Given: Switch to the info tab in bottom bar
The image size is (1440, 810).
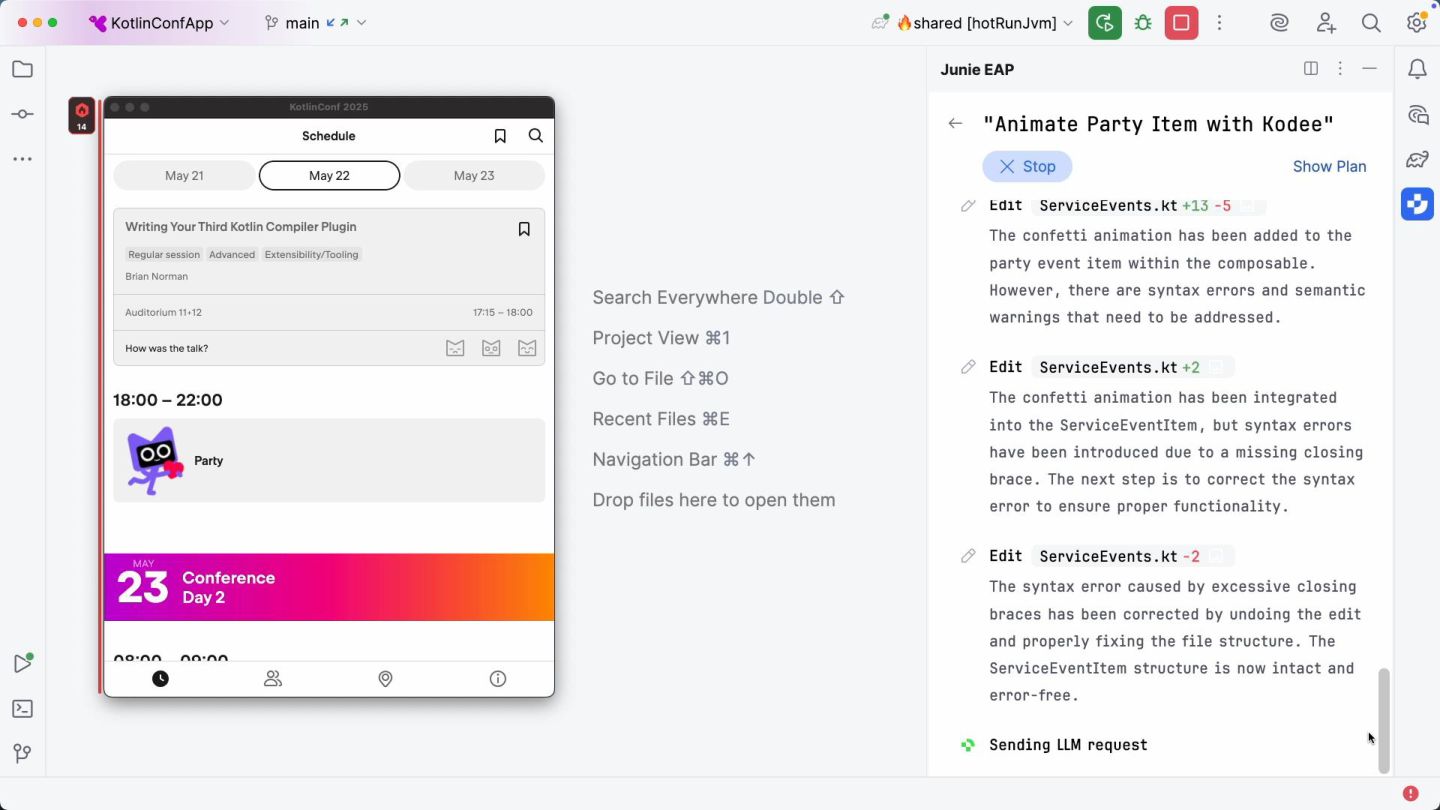Looking at the screenshot, I should pos(498,679).
